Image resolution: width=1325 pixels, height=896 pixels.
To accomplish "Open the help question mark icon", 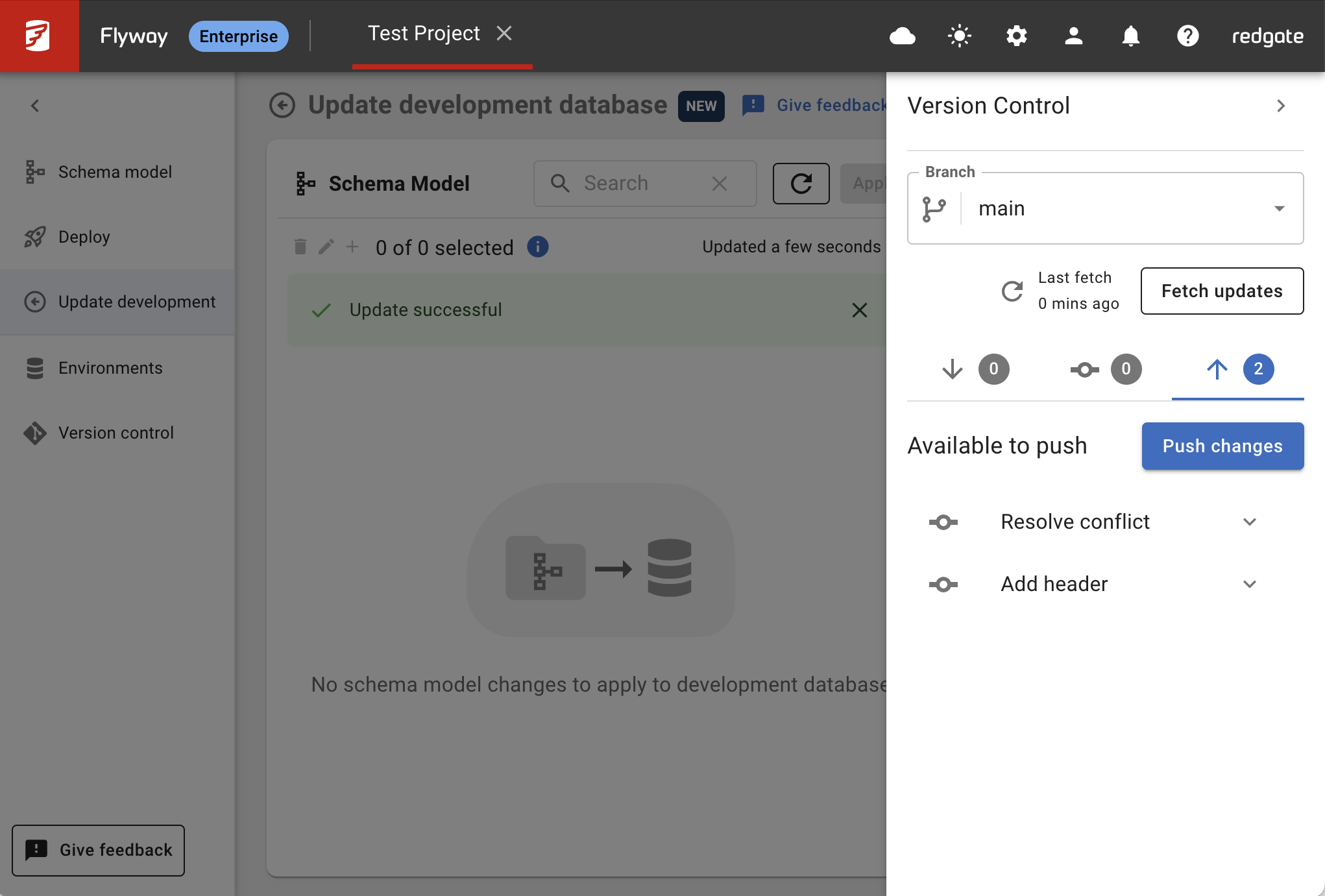I will pyautogui.click(x=1187, y=36).
